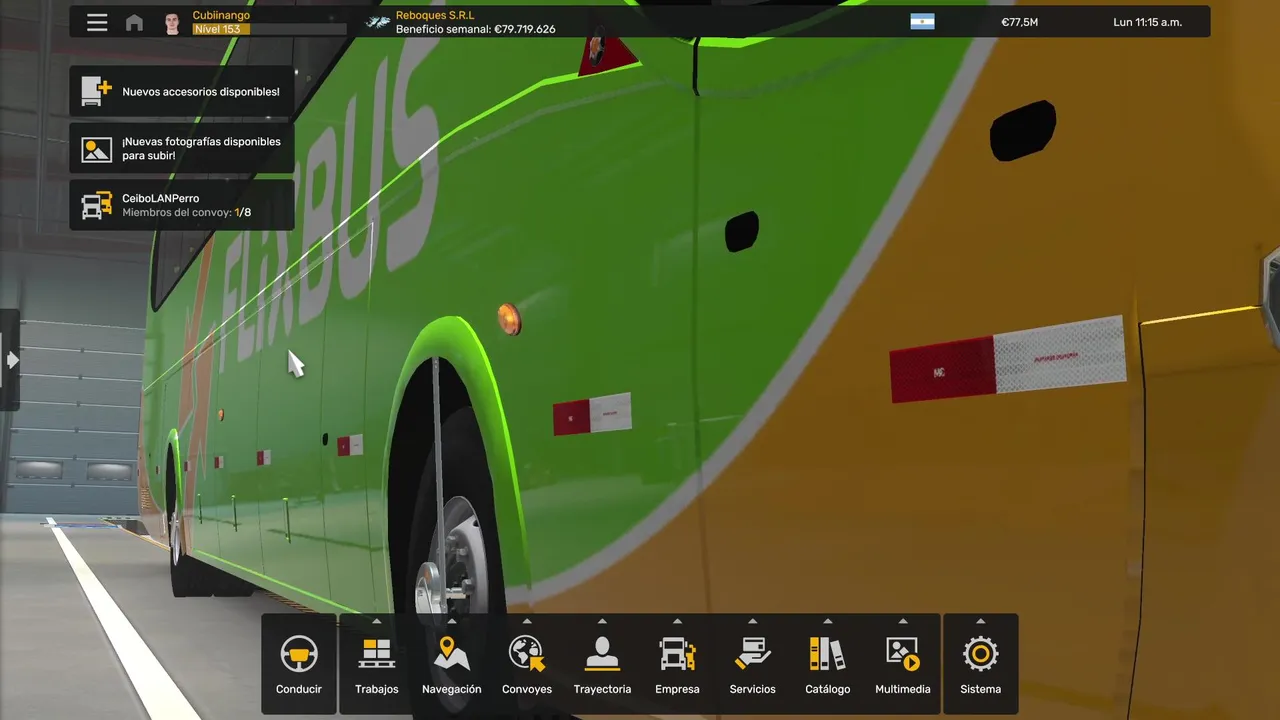Screen dimensions: 1280x720
Task: Expand the submenu arrow above Convoyes
Action: pos(527,621)
